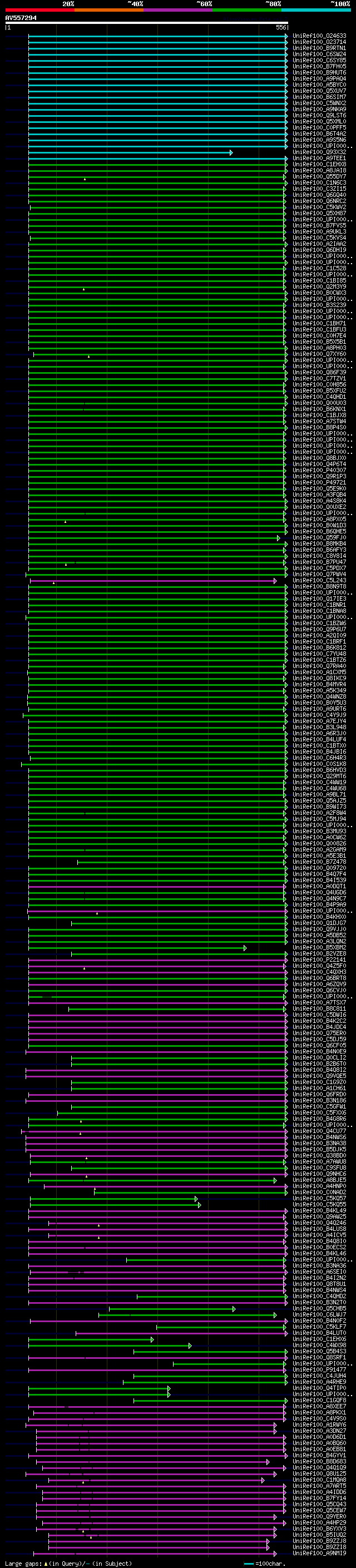Click query end position 556 label
The width and height of the screenshot is (356, 1568).
[281, 27]
